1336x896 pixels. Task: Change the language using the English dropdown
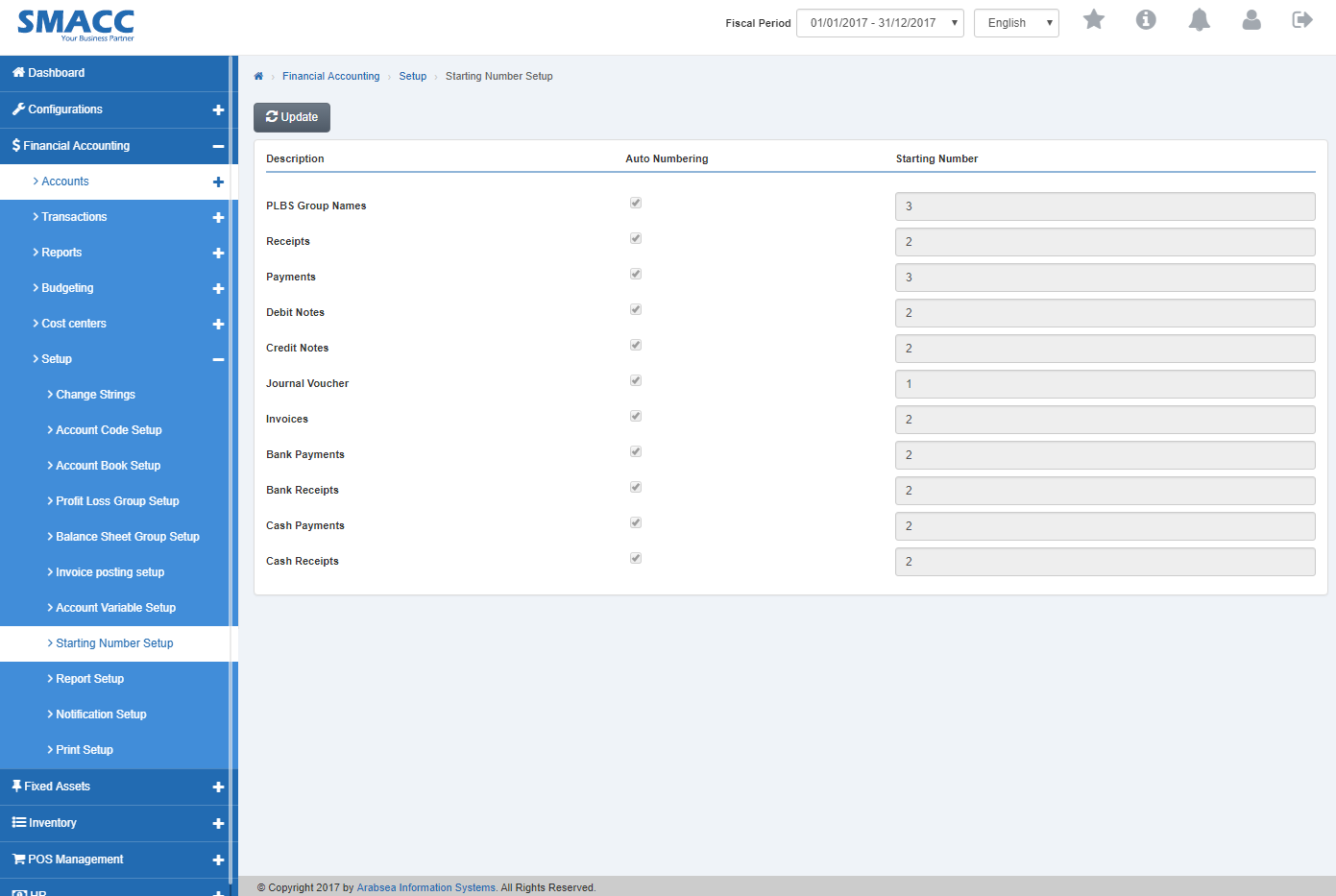click(x=1015, y=22)
